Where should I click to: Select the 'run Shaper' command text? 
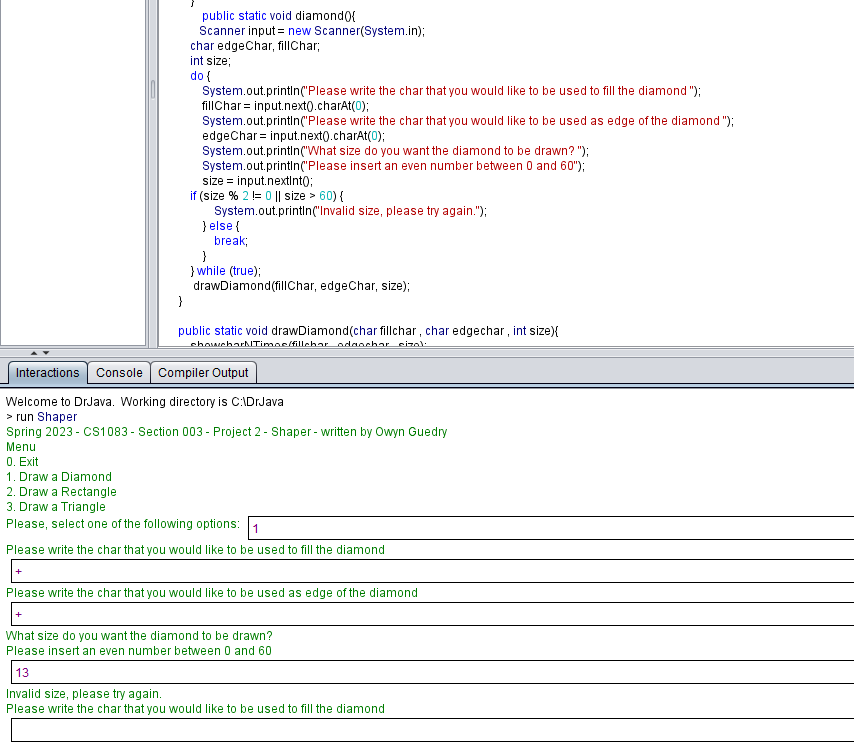coord(42,416)
